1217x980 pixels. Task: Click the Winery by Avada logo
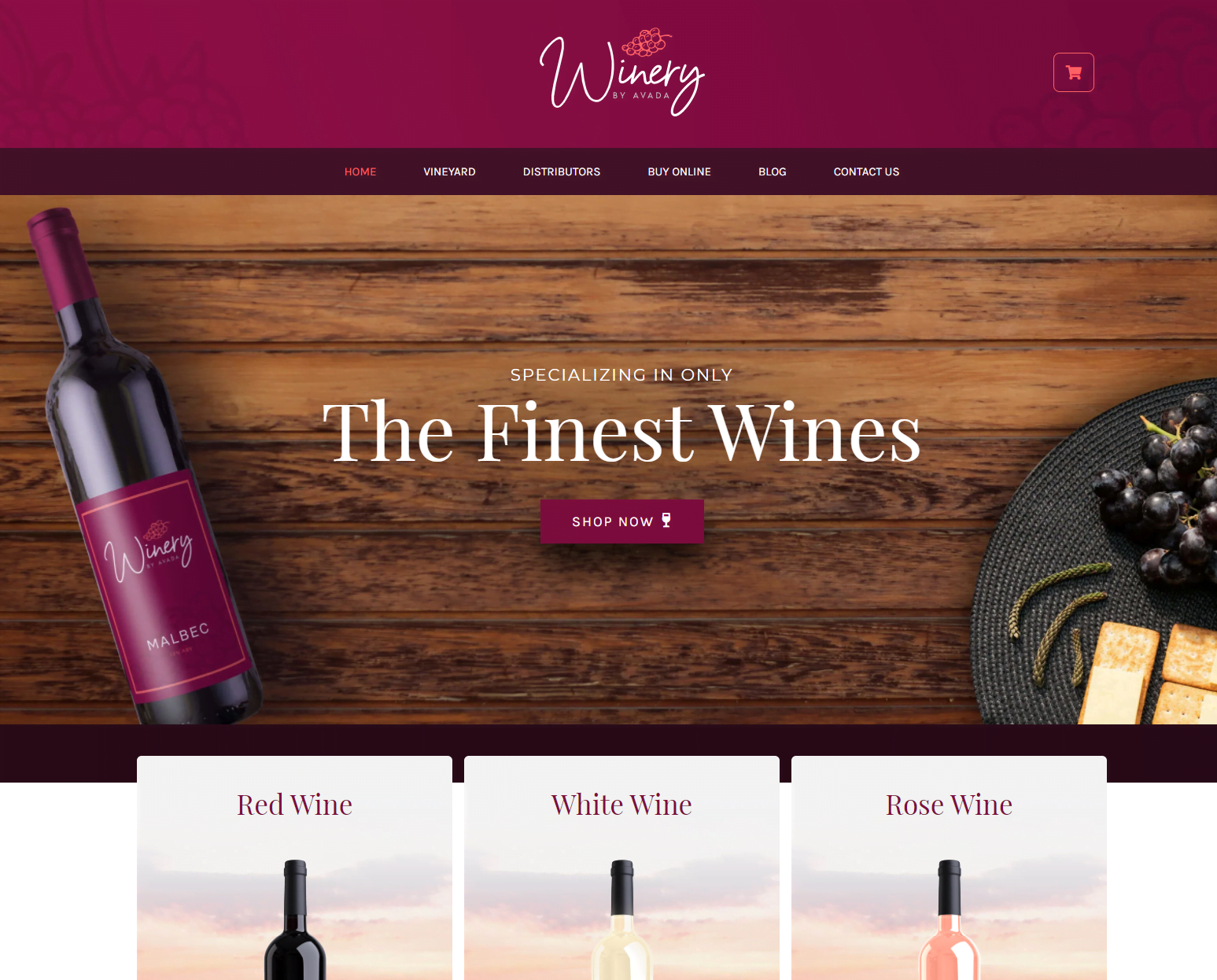click(x=621, y=72)
